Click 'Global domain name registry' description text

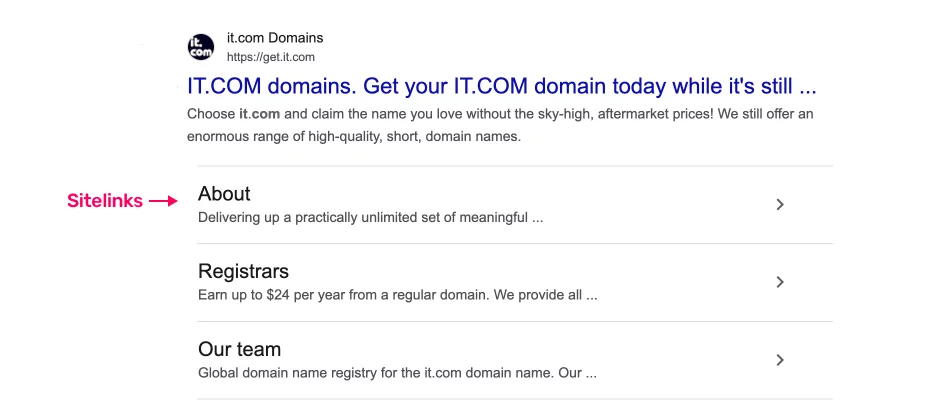tap(396, 373)
